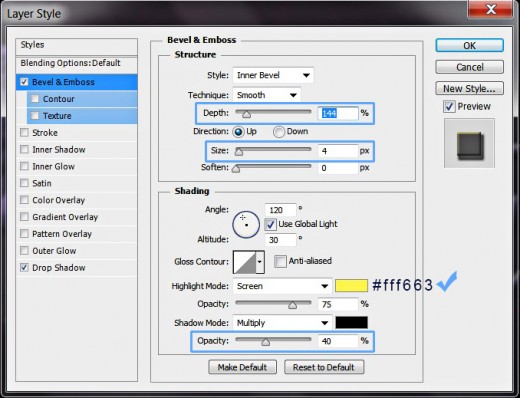Click the black shadow color swatch

tap(351, 322)
